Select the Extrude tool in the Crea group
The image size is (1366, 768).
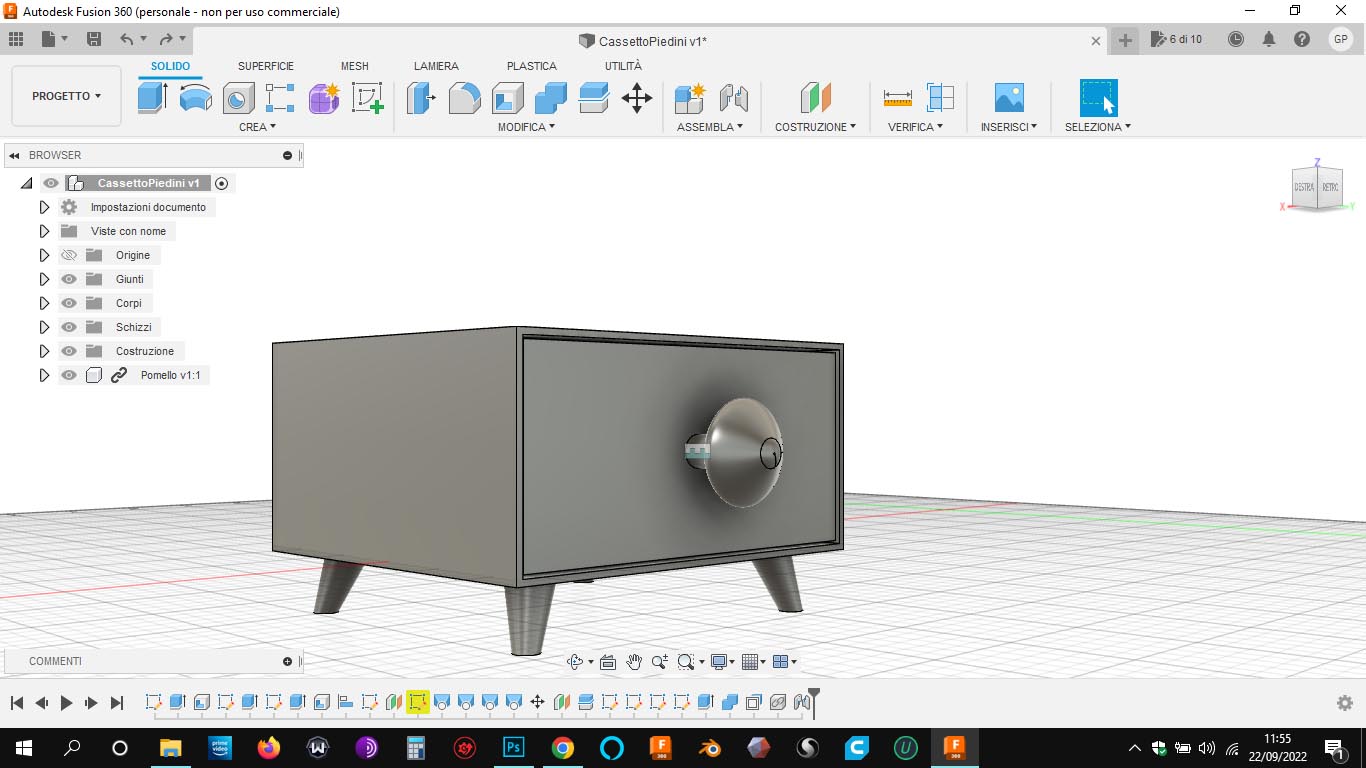pos(152,98)
